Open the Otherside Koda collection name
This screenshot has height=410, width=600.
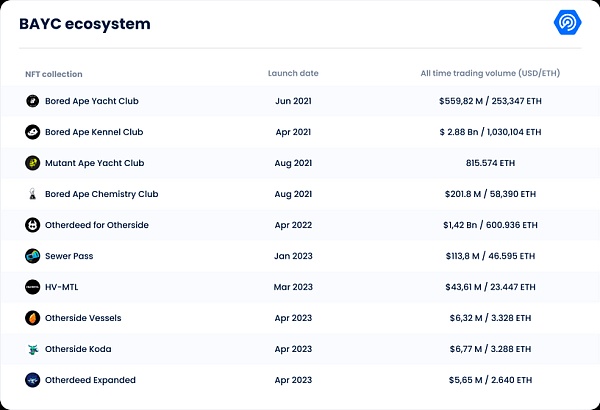click(x=84, y=349)
